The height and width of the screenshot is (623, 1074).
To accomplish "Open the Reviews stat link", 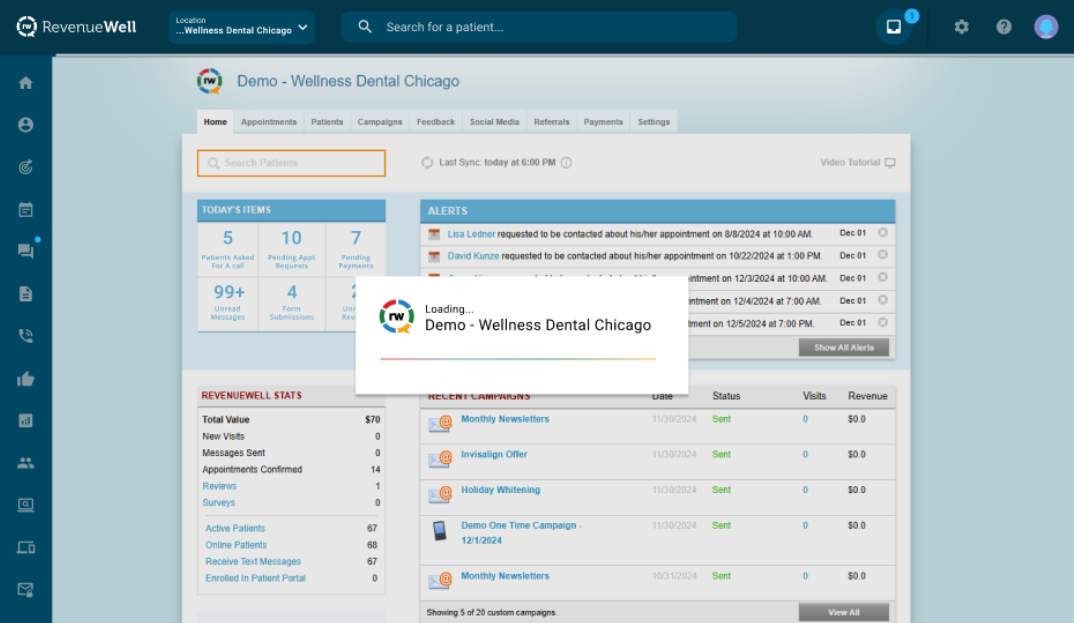I will tap(219, 486).
